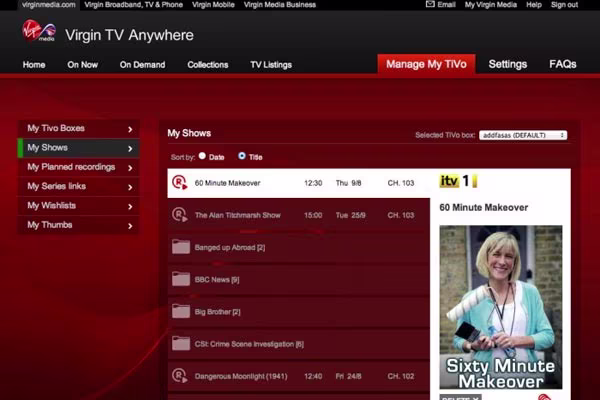600x400 pixels.
Task: Click the virginmedia.com link
Action: [x=49, y=5]
